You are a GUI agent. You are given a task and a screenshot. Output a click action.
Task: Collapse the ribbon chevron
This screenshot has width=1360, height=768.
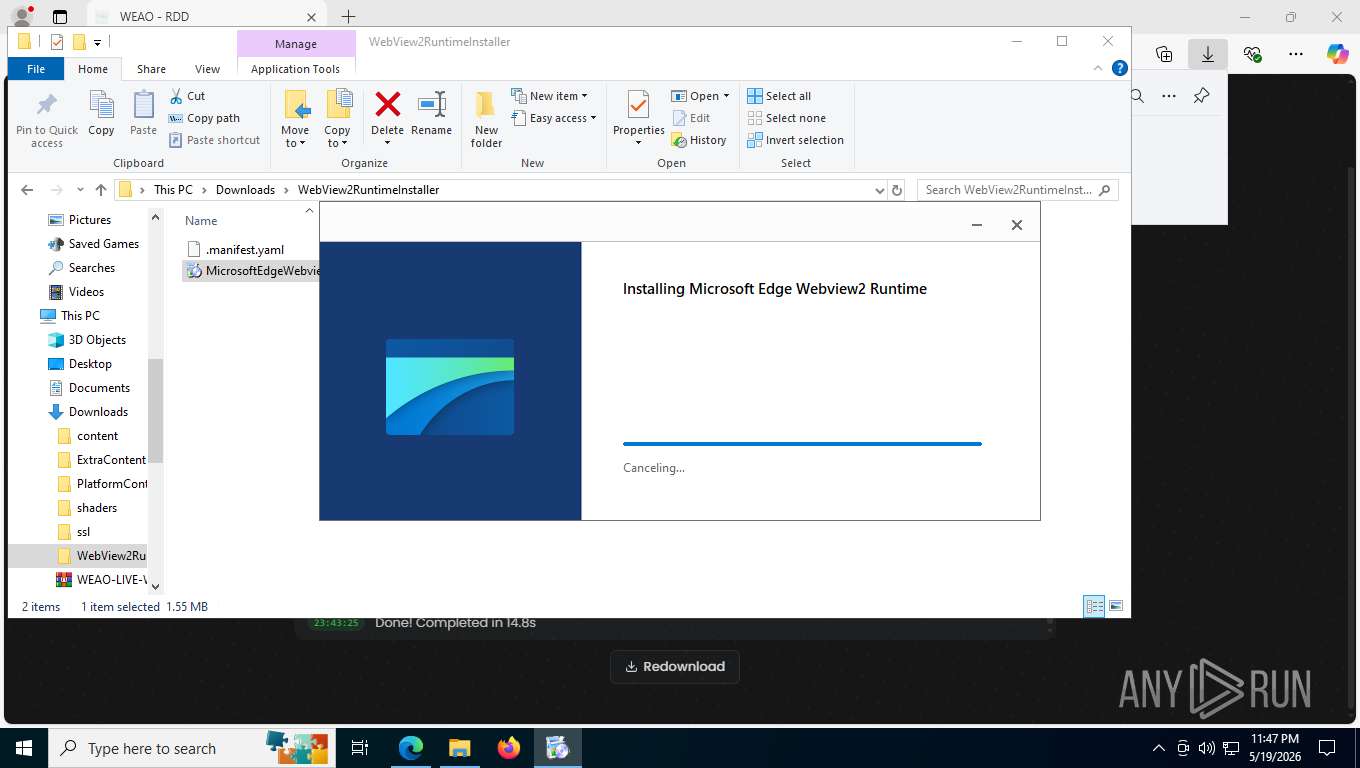[1100, 68]
